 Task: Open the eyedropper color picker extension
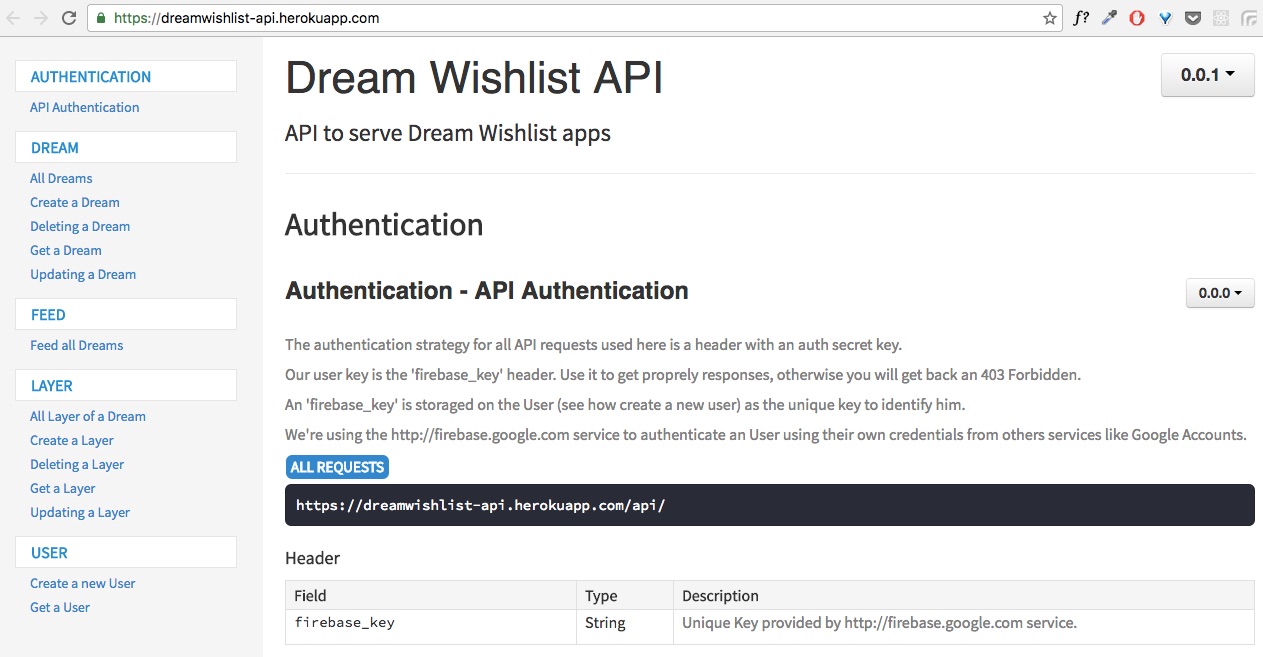(x=1109, y=18)
